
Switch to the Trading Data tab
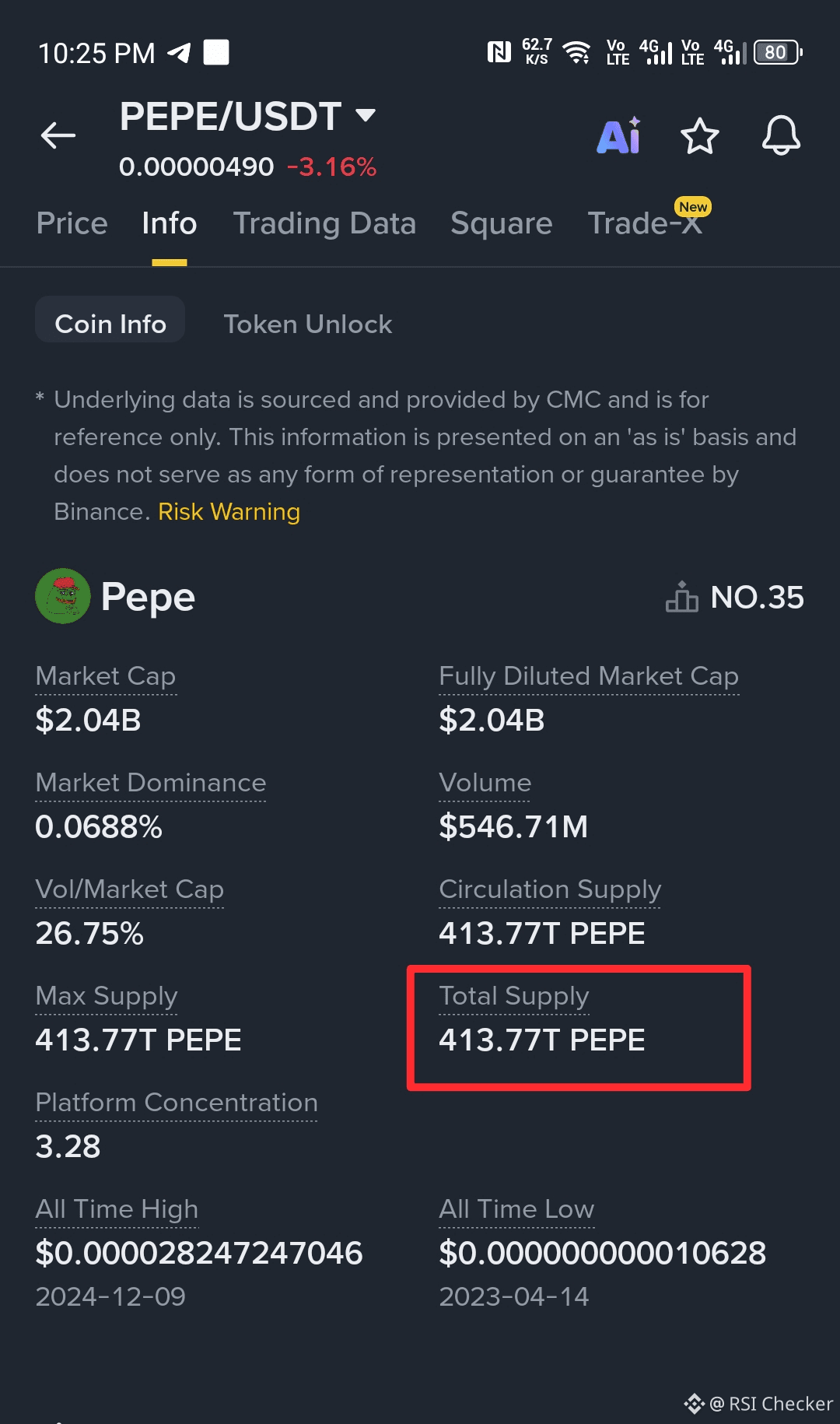coord(324,224)
